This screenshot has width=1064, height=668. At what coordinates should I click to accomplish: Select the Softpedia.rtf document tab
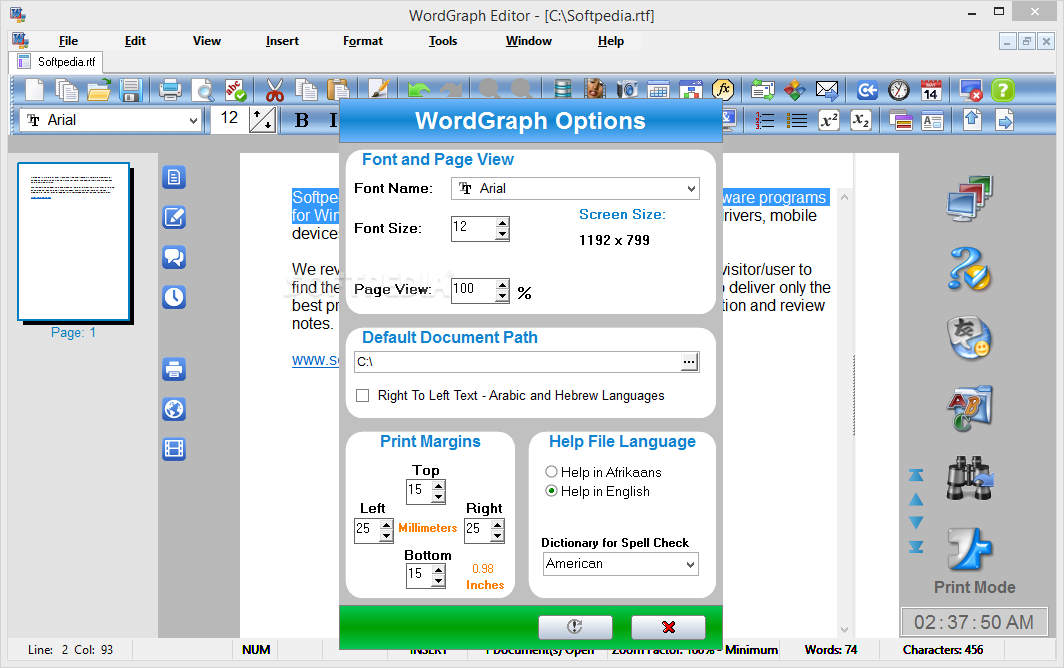pyautogui.click(x=56, y=62)
